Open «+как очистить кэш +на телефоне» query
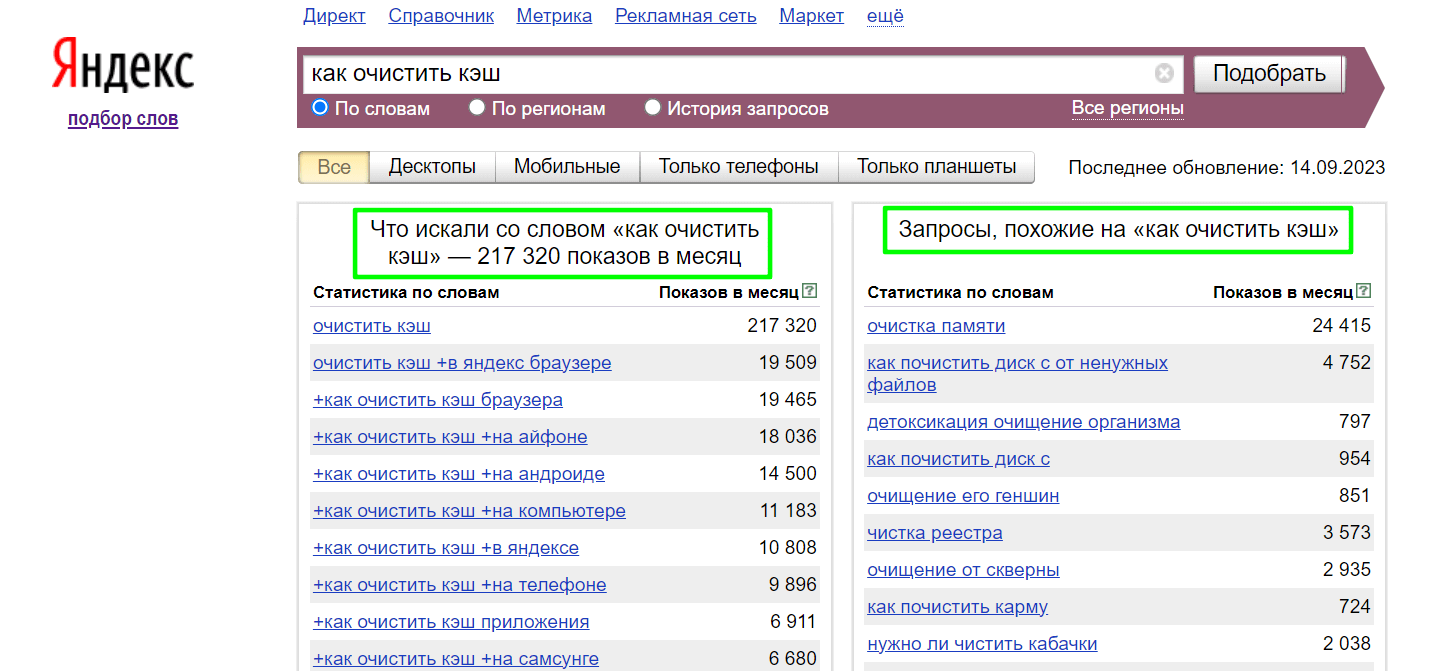 click(460, 585)
